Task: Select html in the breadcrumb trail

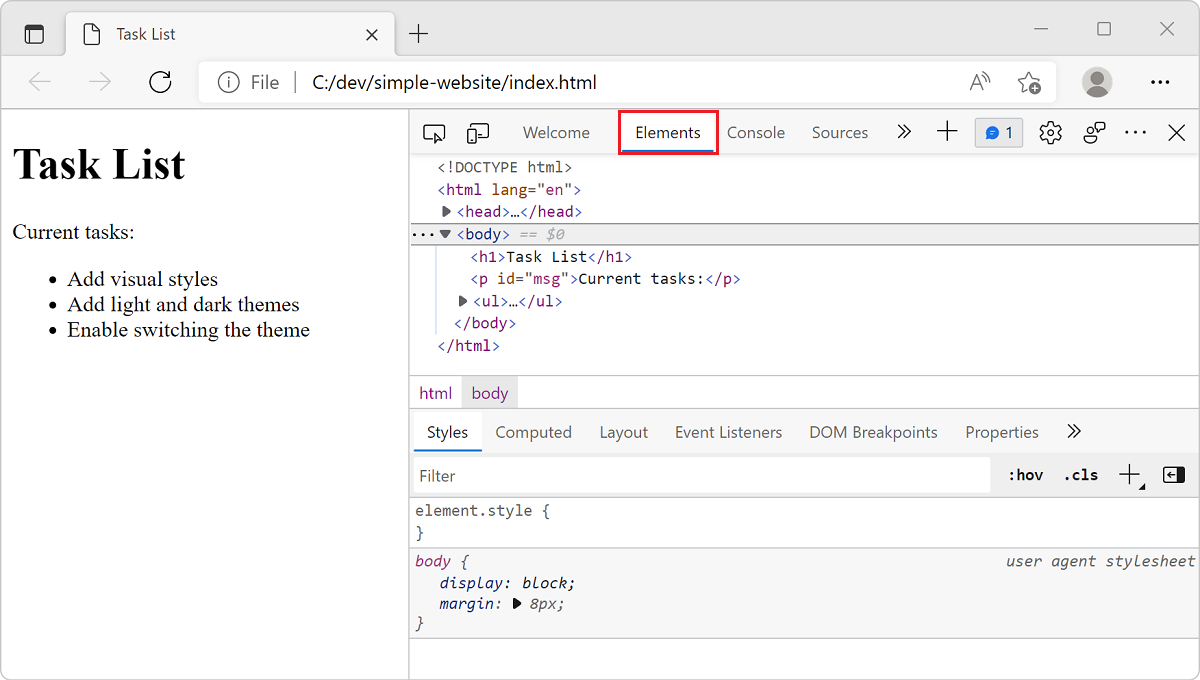Action: pos(436,393)
